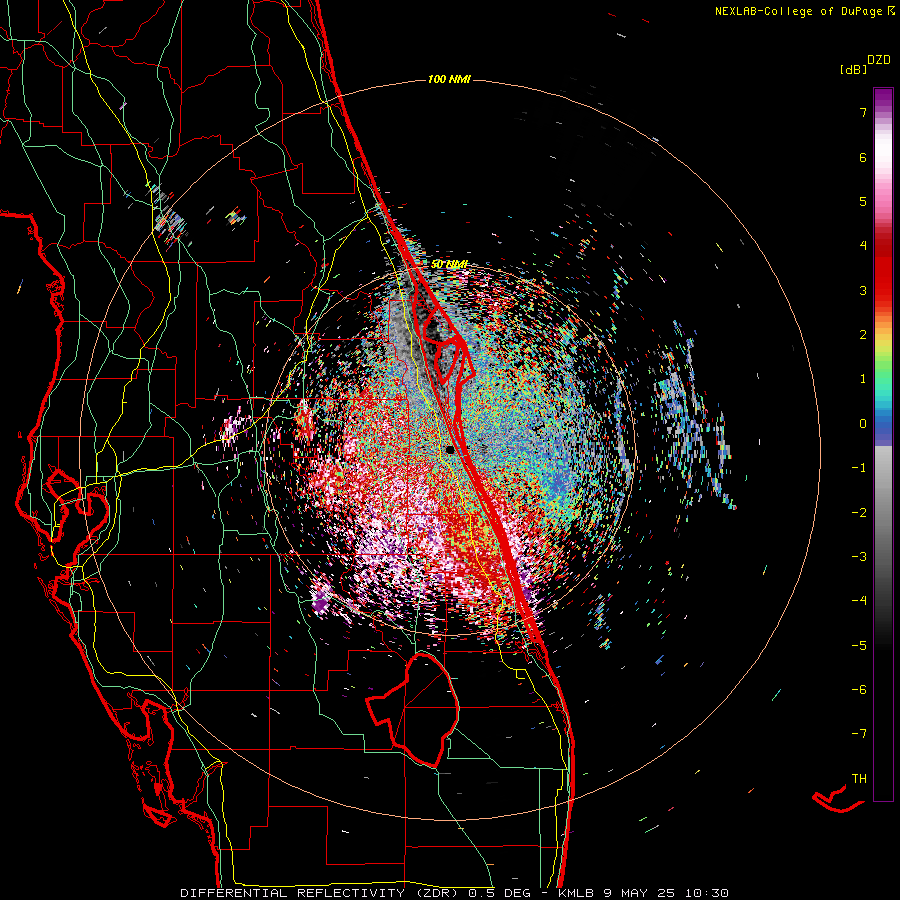Click the -3 value on the color scale
900x900 pixels.
click(x=859, y=556)
